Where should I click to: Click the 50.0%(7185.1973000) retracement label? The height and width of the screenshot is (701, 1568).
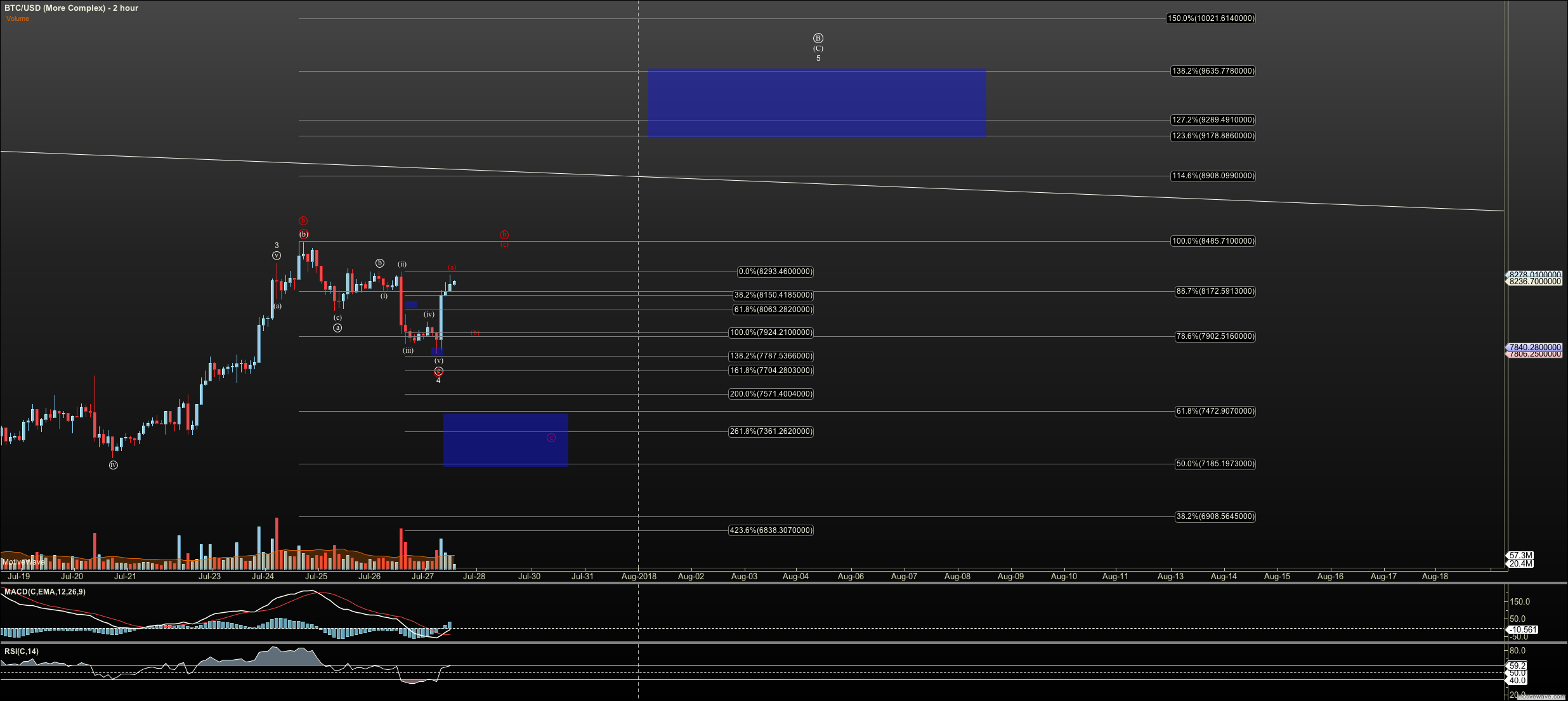(1215, 464)
